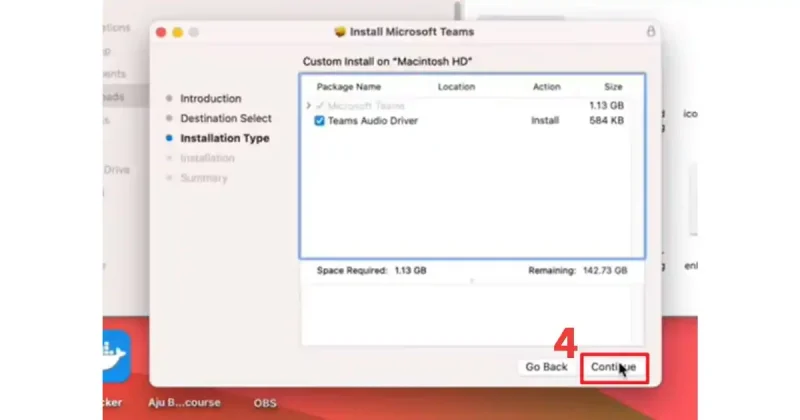Viewport: 800px width, 420px height.
Task: Click the dimmed Summary step
Action: [204, 178]
